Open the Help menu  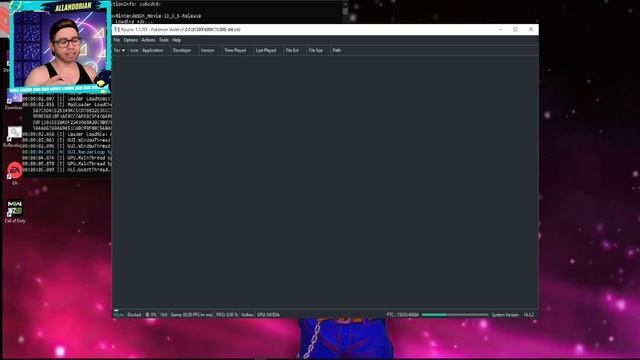point(176,40)
